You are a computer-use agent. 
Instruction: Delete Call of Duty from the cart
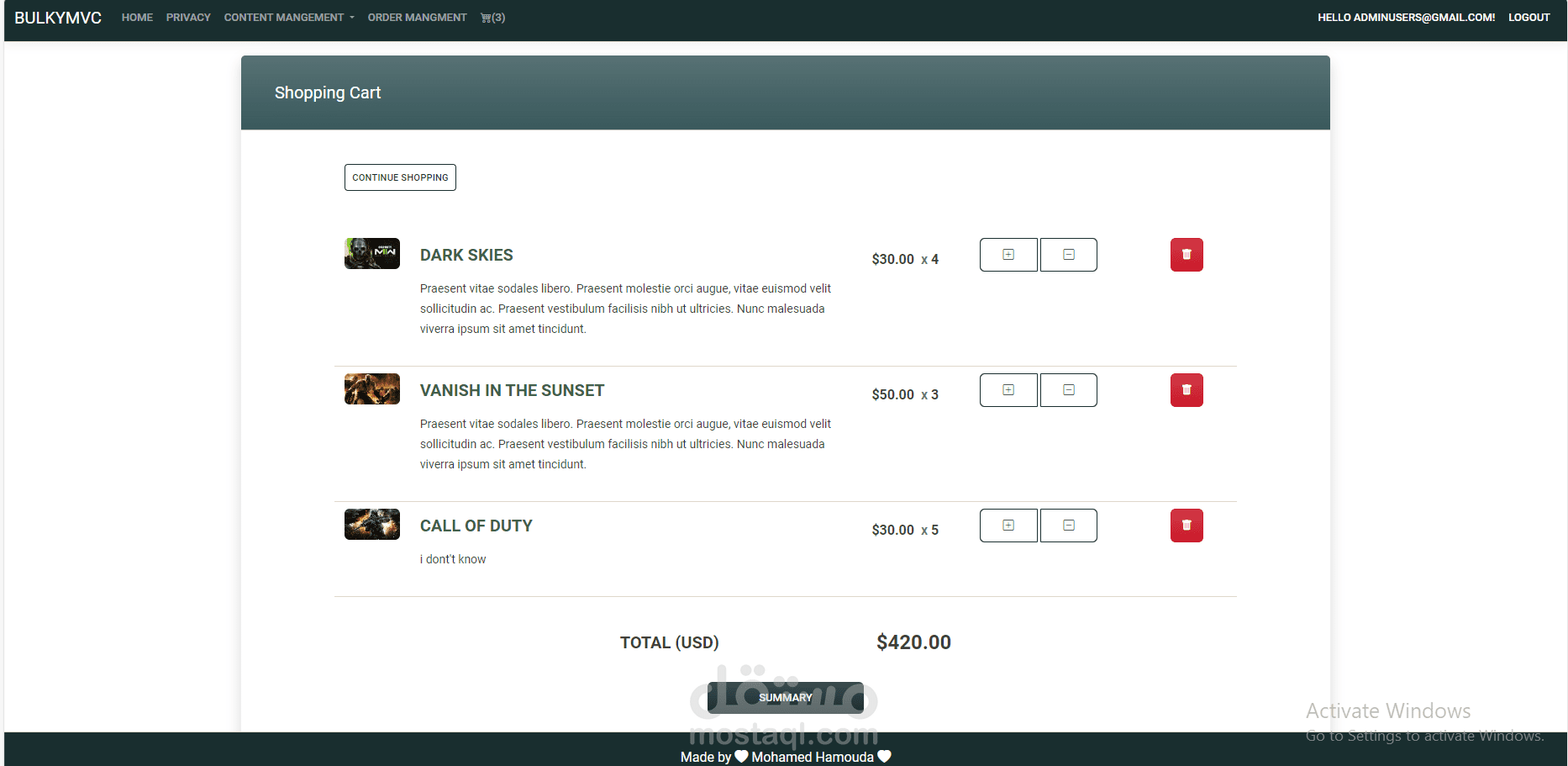(x=1187, y=526)
